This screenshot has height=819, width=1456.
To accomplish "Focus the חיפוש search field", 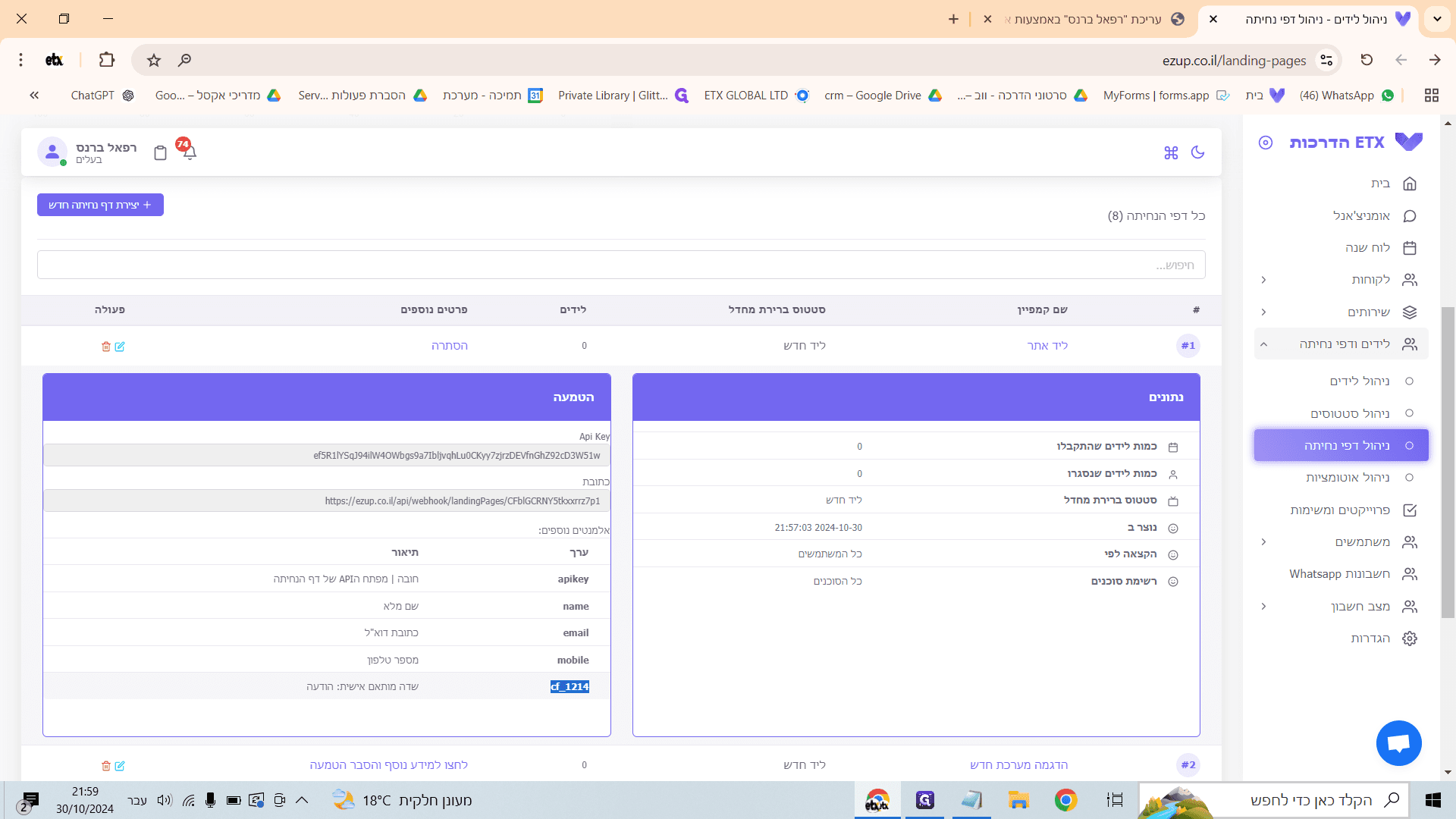I will coord(621,265).
